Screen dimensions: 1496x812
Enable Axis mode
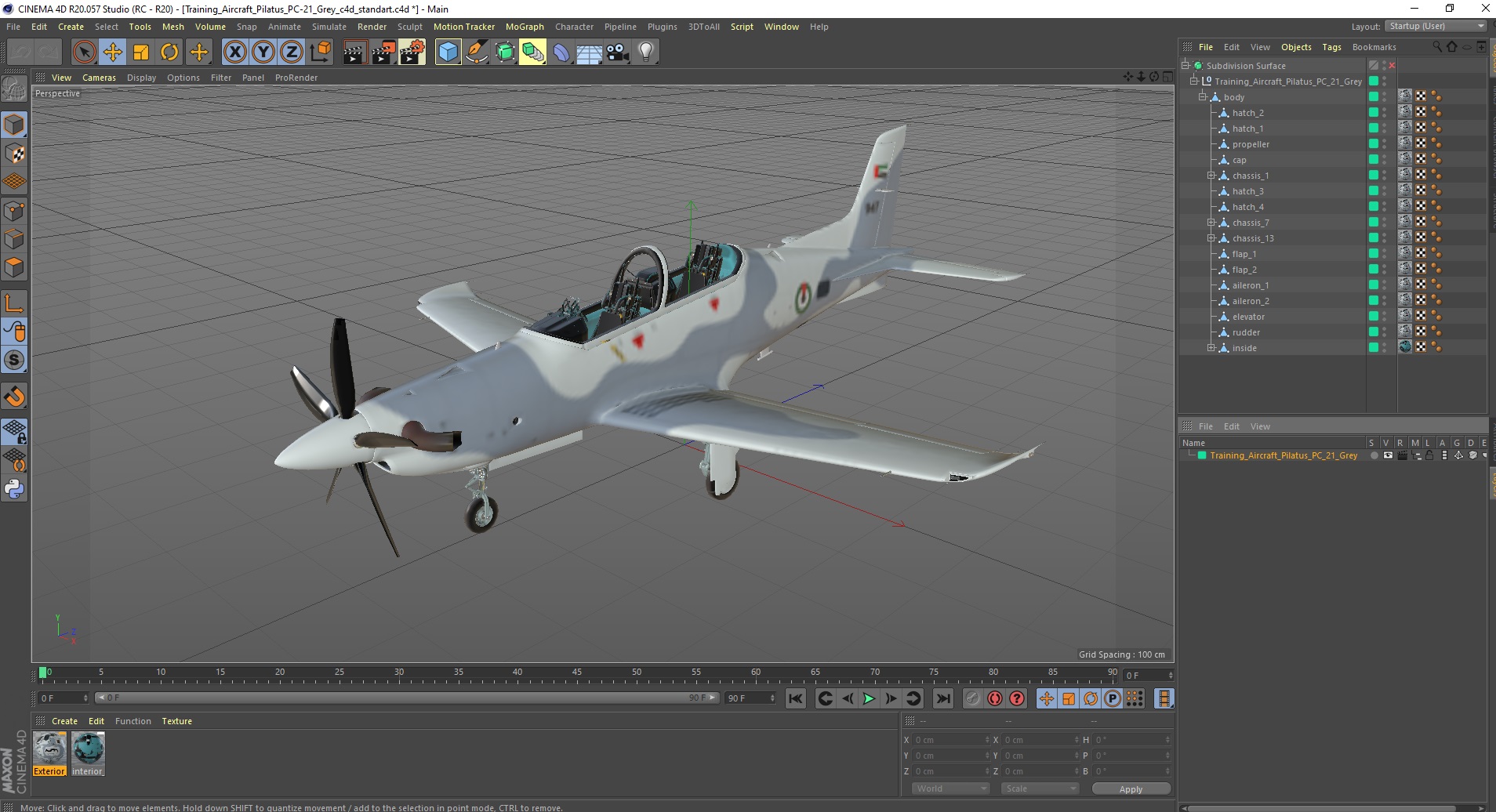click(x=14, y=303)
